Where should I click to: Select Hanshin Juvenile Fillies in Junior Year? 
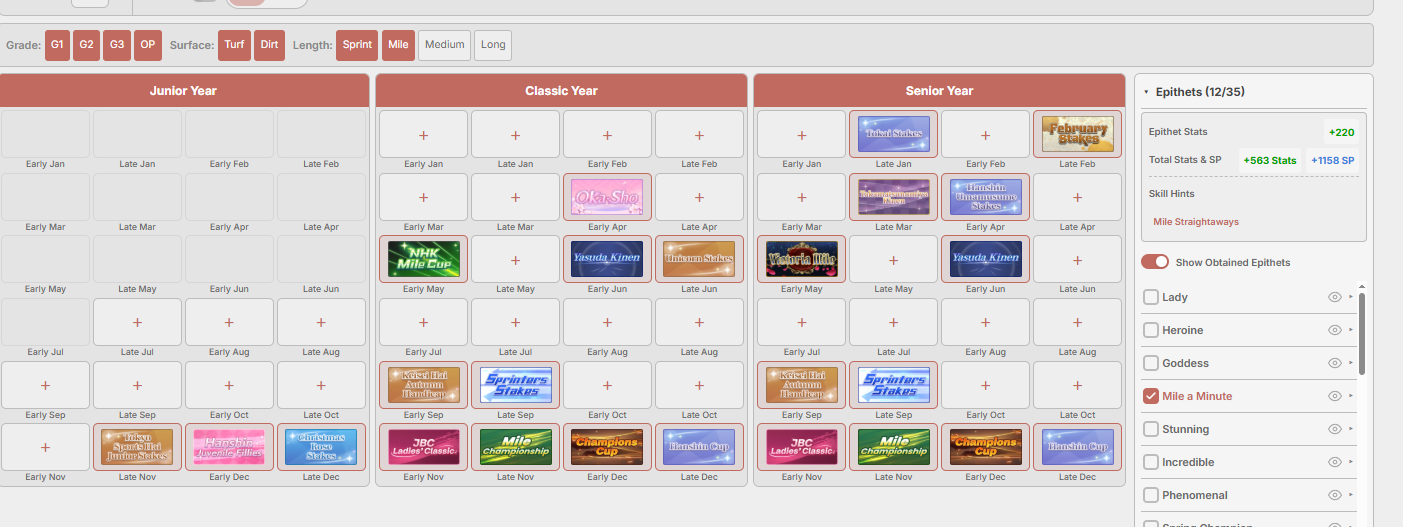click(x=229, y=447)
